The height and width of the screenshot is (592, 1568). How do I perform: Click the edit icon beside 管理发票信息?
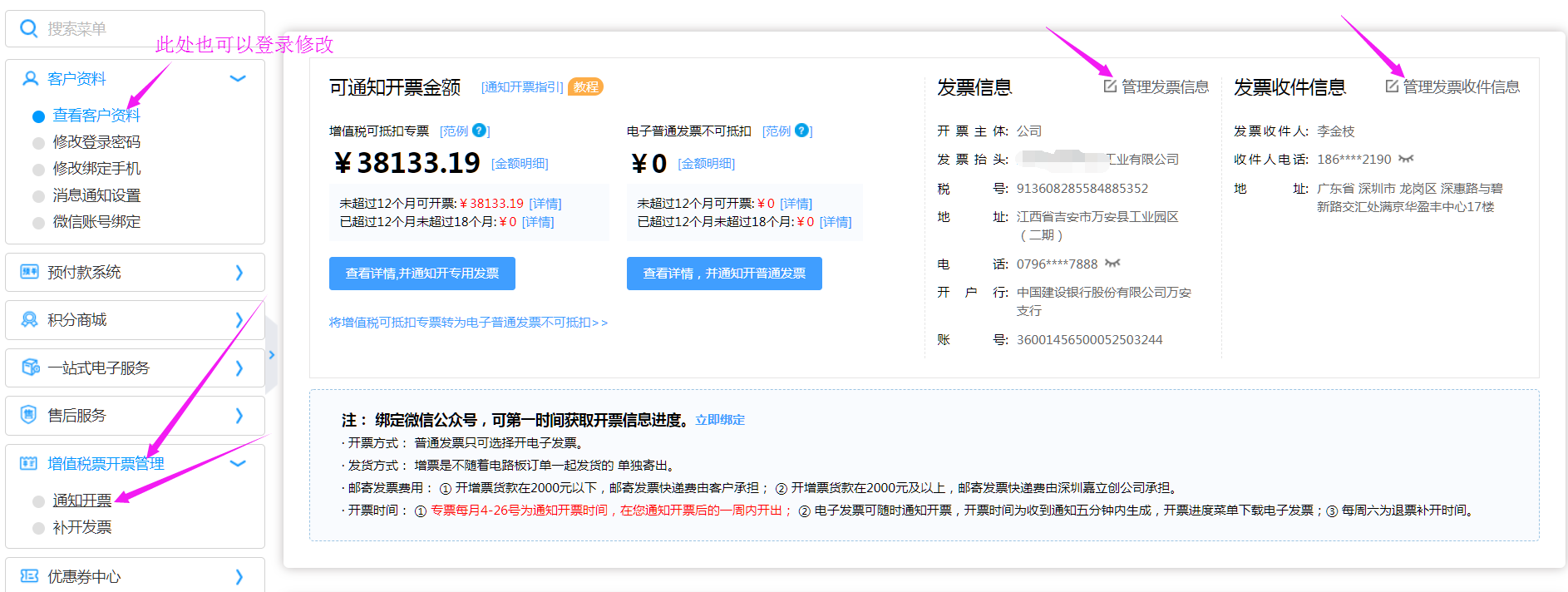click(x=1110, y=86)
